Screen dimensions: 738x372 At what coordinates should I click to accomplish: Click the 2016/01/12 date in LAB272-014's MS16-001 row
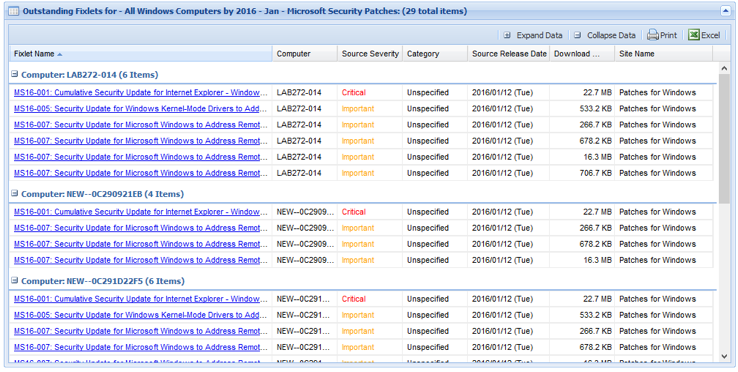502,92
